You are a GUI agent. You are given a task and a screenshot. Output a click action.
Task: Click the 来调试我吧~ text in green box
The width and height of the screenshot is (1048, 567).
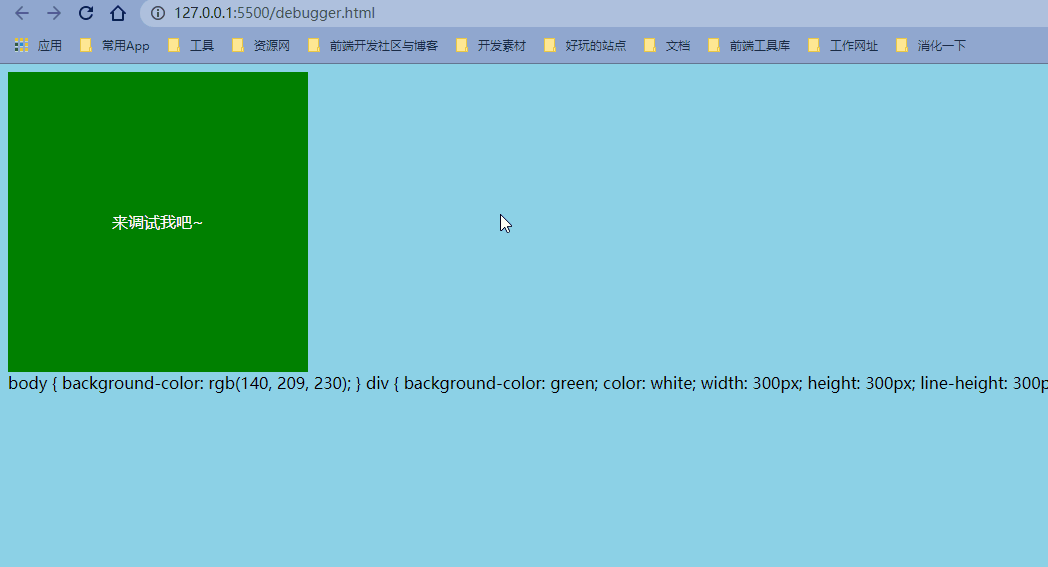pos(157,223)
